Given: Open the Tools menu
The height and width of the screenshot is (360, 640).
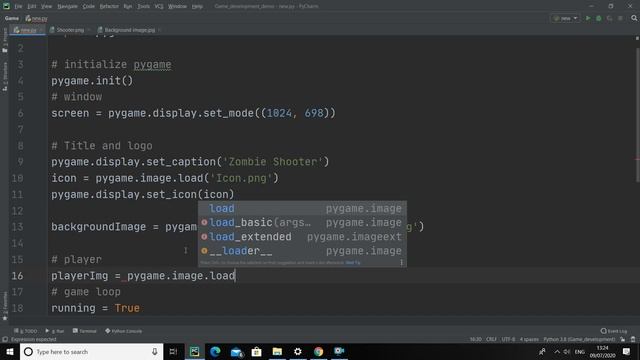Looking at the screenshot, I should click(143, 7).
